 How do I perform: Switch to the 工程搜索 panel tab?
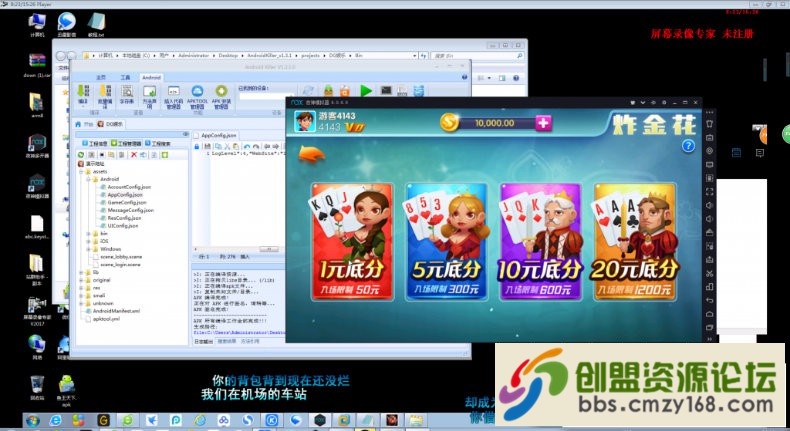pos(158,144)
